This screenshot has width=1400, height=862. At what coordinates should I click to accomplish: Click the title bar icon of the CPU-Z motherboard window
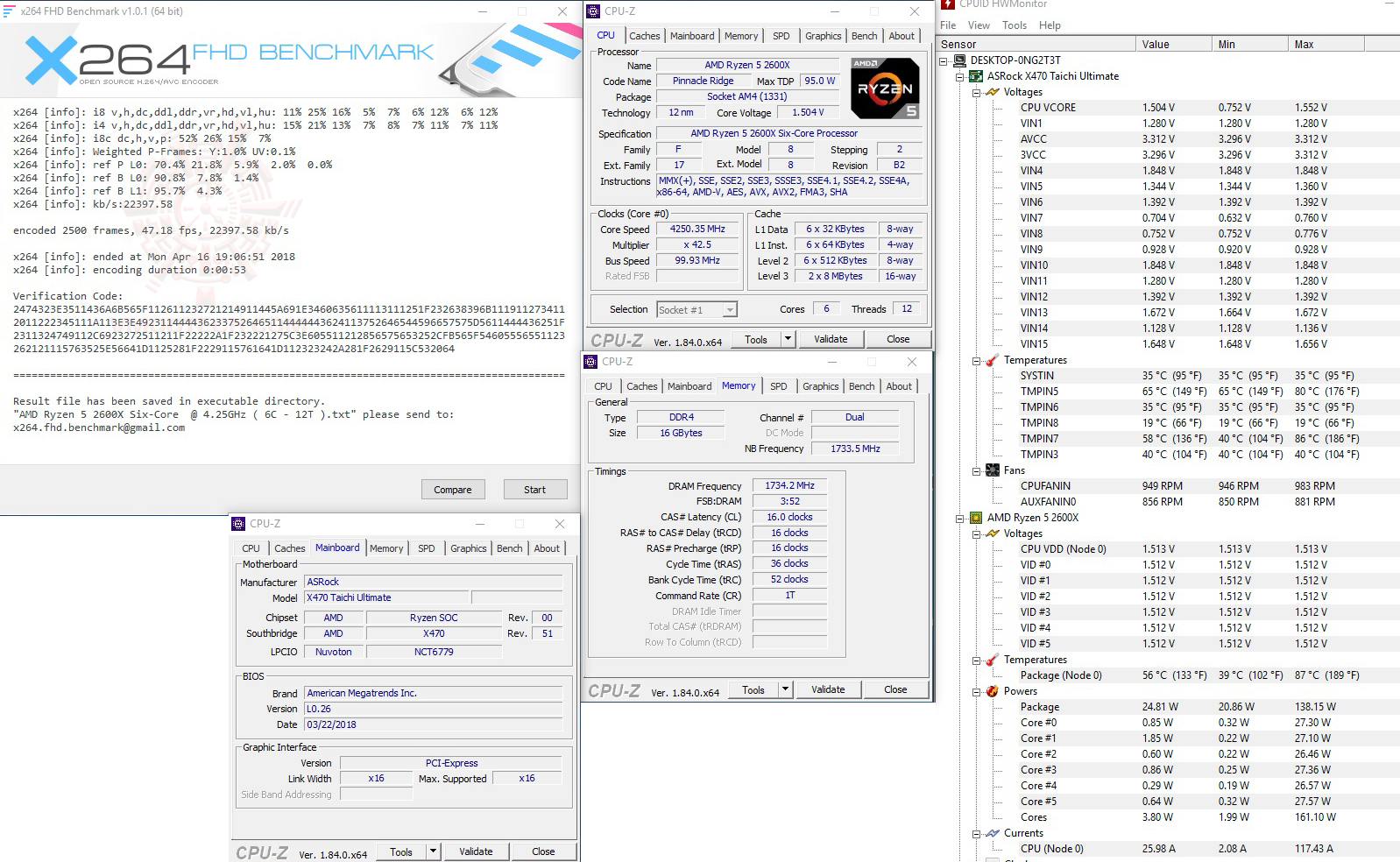tap(238, 524)
